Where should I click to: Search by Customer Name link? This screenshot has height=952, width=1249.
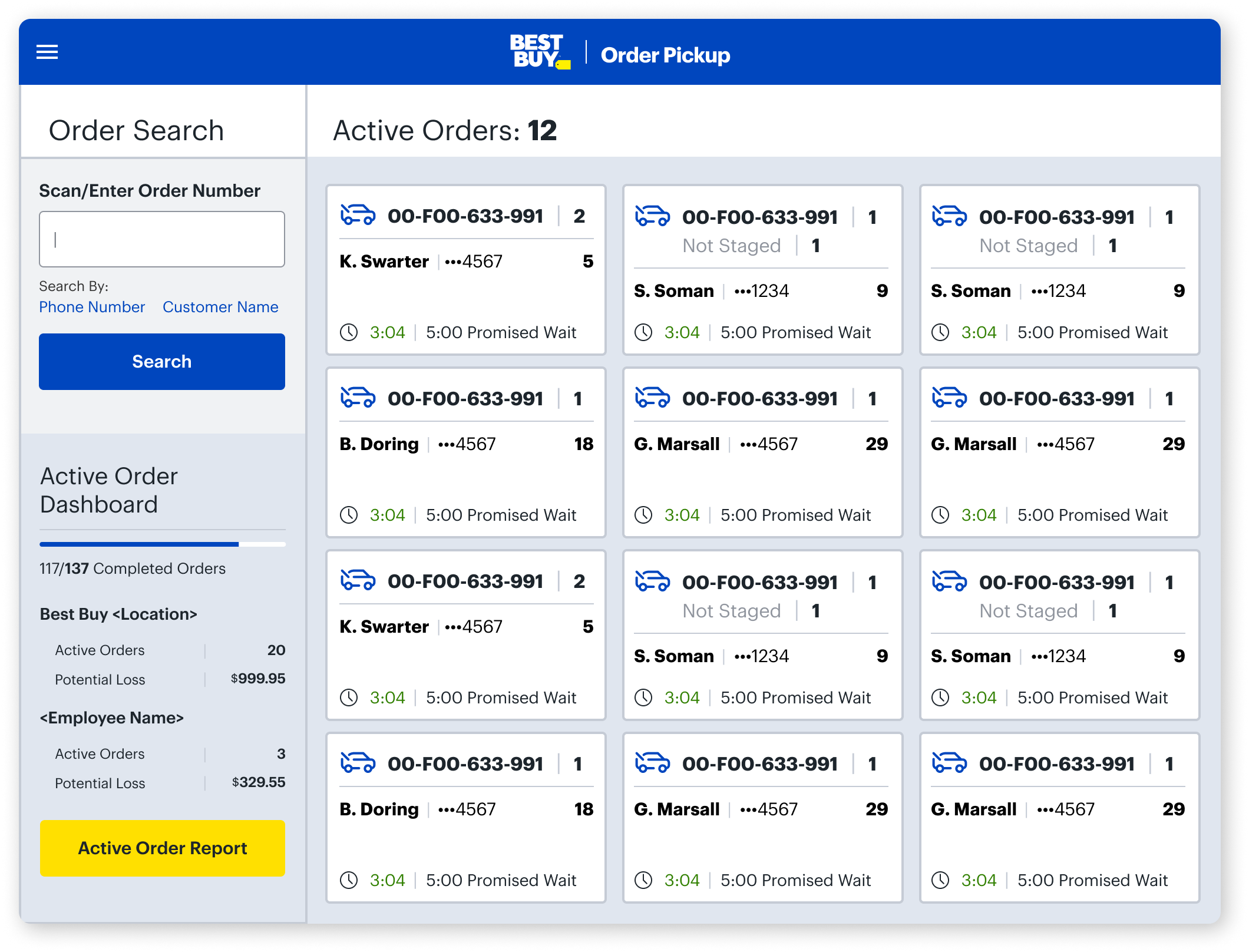tap(220, 307)
